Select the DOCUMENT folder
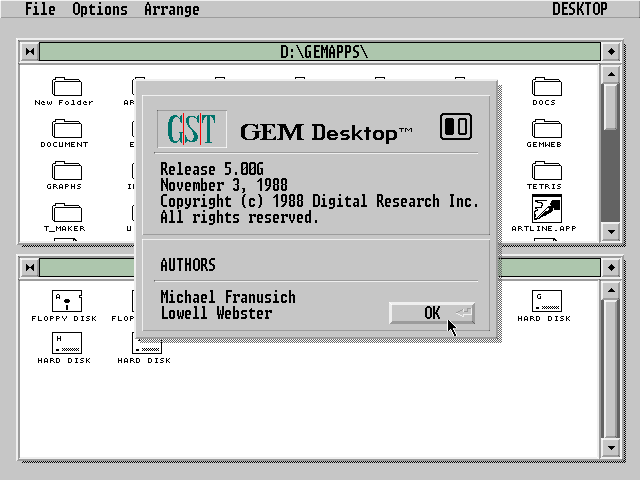The height and width of the screenshot is (480, 640). [67, 129]
